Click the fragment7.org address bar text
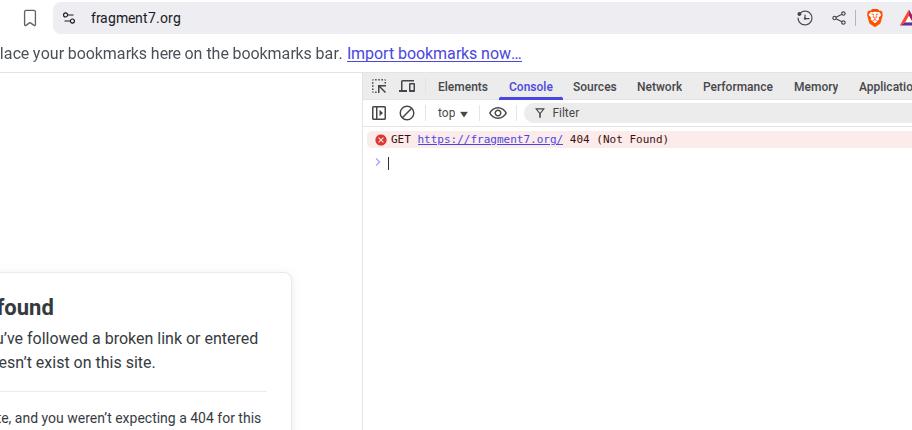This screenshot has height=430, width=912. pos(136,19)
